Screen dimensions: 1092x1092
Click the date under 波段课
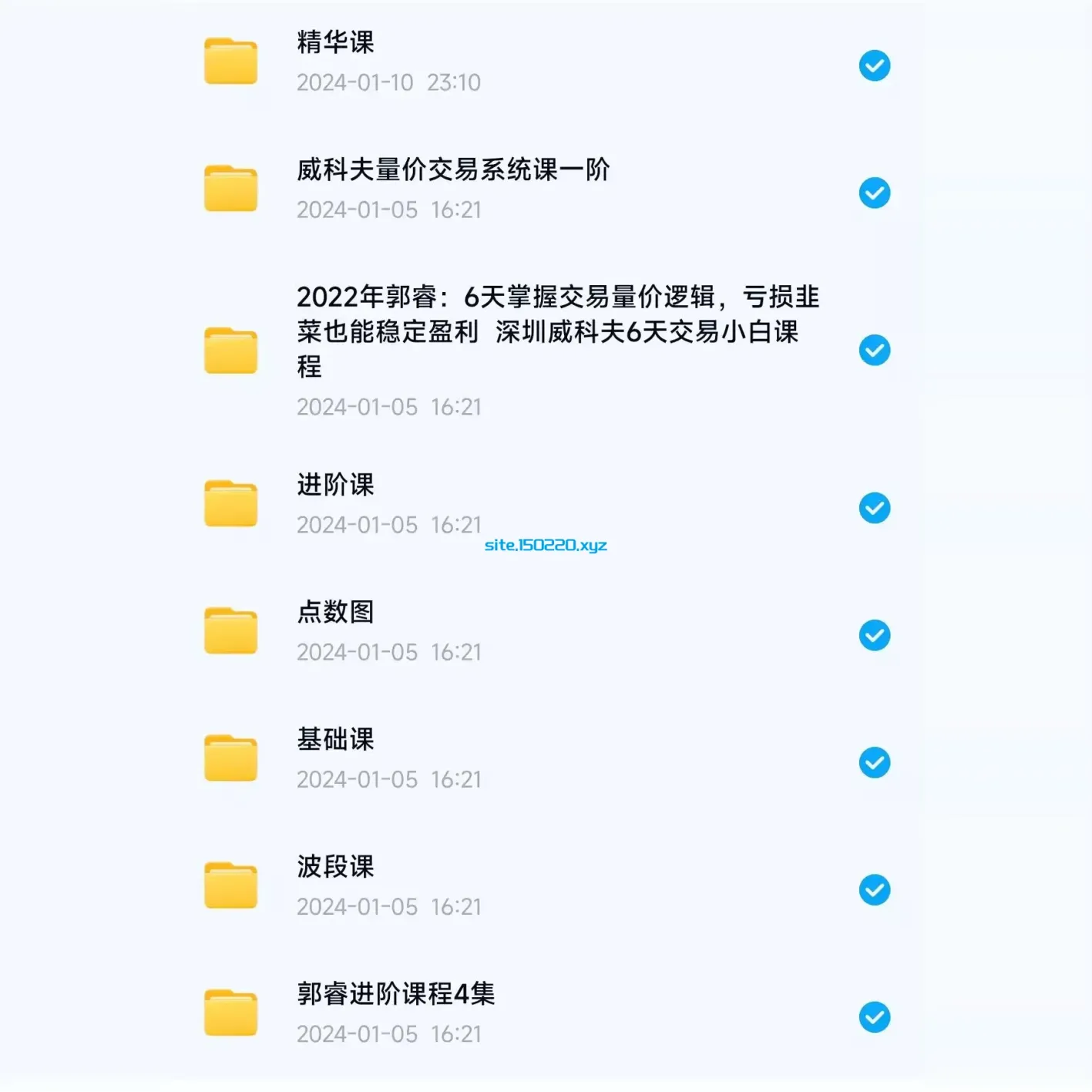389,907
